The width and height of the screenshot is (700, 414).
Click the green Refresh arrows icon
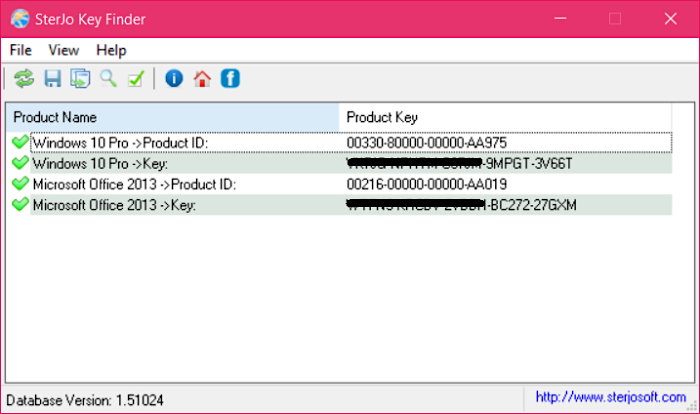click(x=24, y=79)
